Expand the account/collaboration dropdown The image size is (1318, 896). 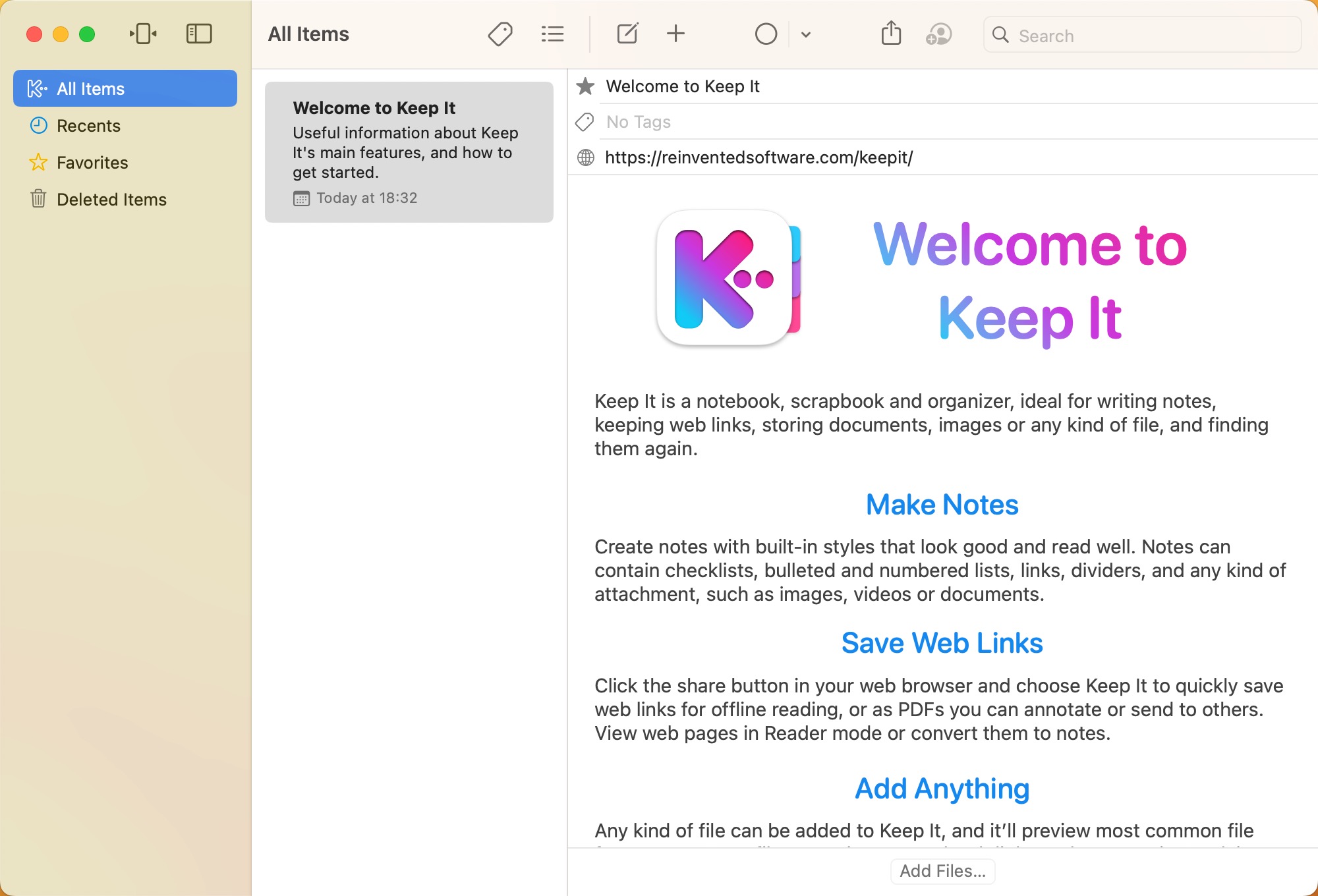pyautogui.click(x=938, y=34)
